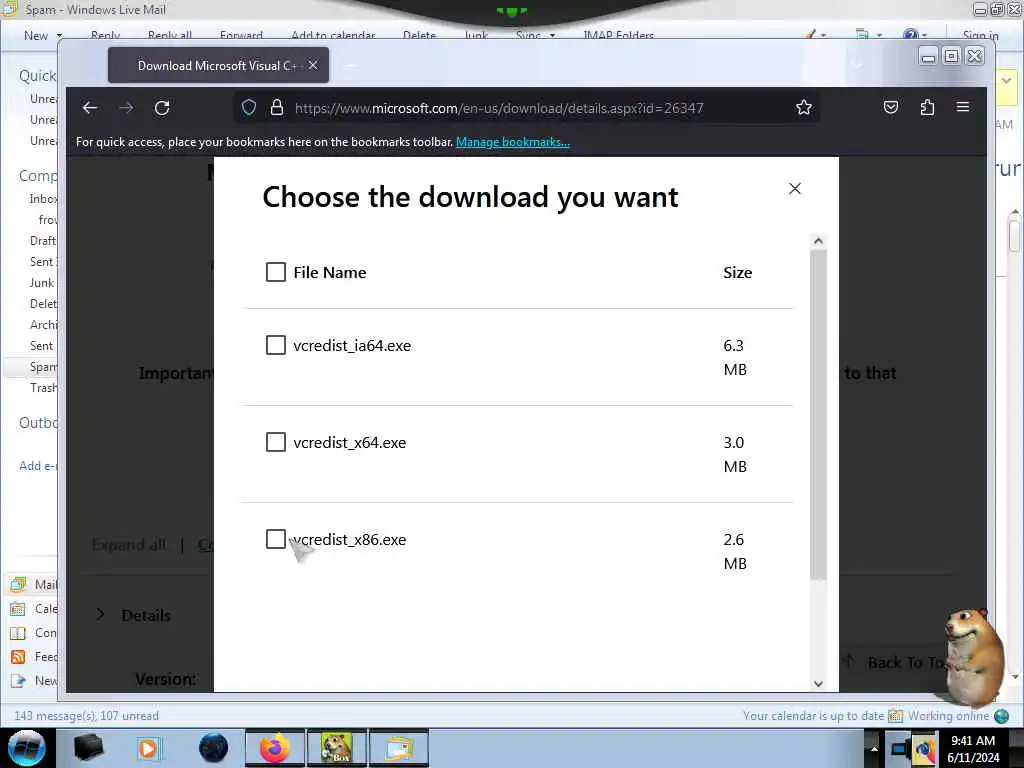Viewport: 1024px width, 768px height.
Task: Go back in the Firefox browser
Action: click(x=90, y=108)
